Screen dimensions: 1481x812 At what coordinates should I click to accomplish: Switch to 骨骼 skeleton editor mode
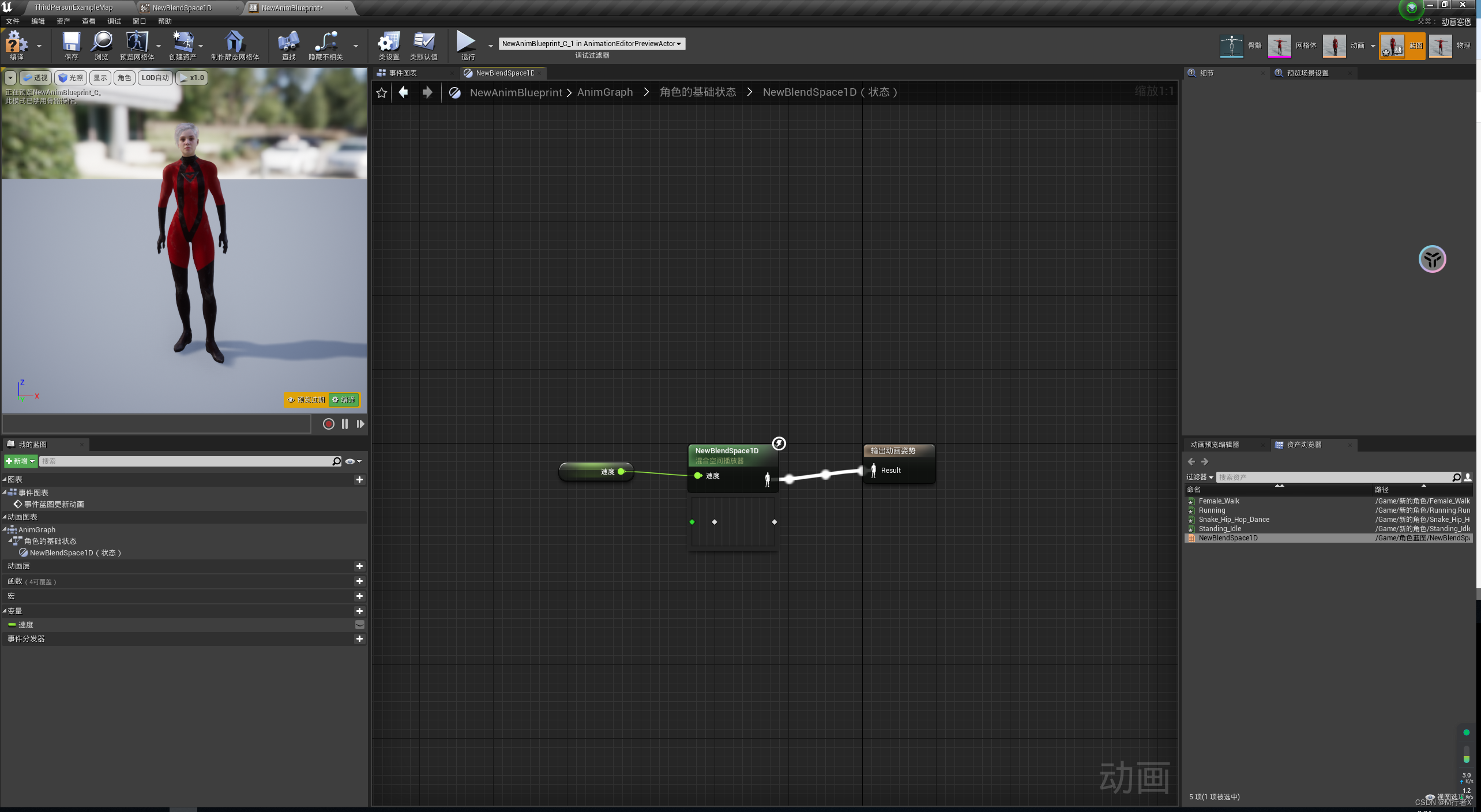click(1232, 46)
